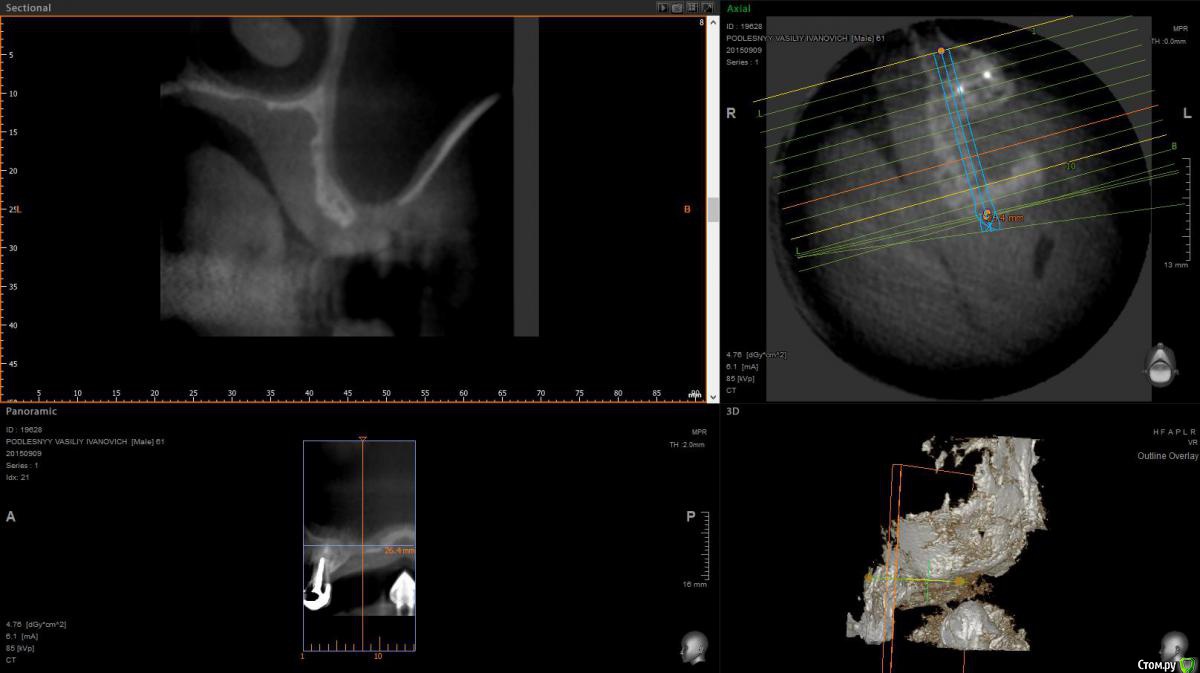Click the capture icon in Sectional header
This screenshot has height=673, width=1200.
pyautogui.click(x=677, y=7)
